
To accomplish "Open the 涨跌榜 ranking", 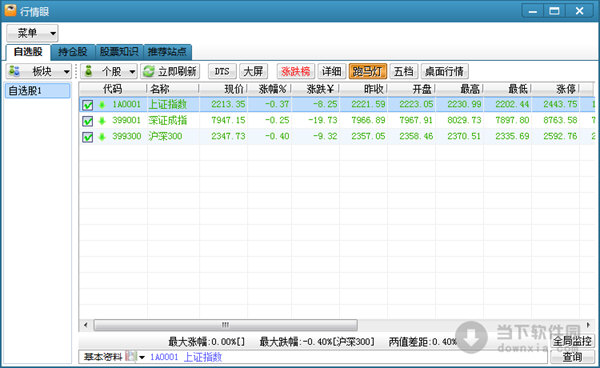I will 296,71.
